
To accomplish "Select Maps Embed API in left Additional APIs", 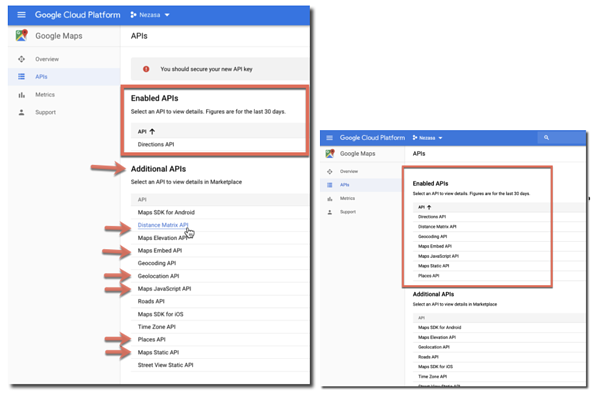I will coord(160,251).
